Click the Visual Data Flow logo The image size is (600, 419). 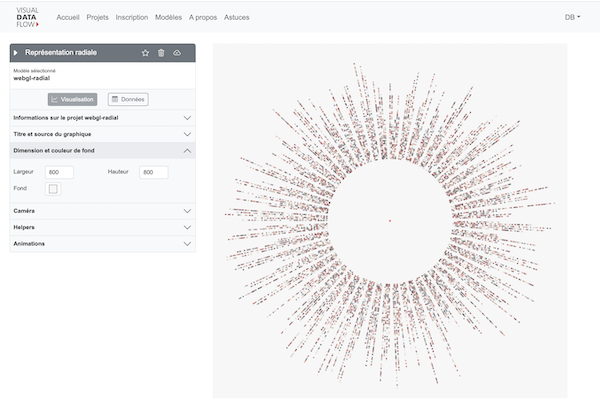27,17
